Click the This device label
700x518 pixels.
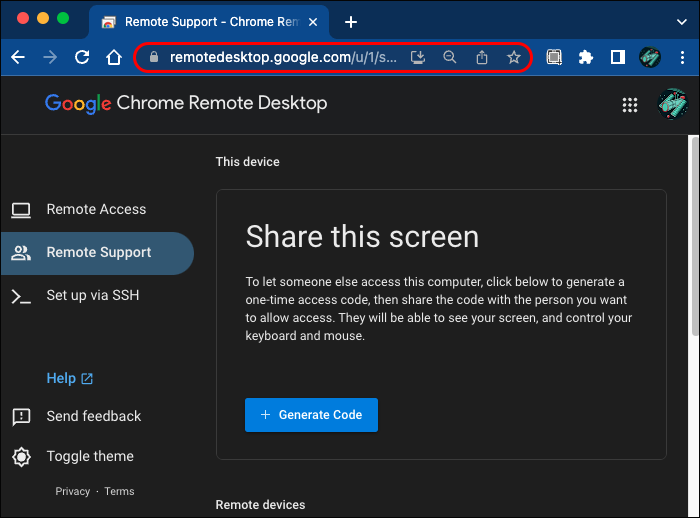247,162
